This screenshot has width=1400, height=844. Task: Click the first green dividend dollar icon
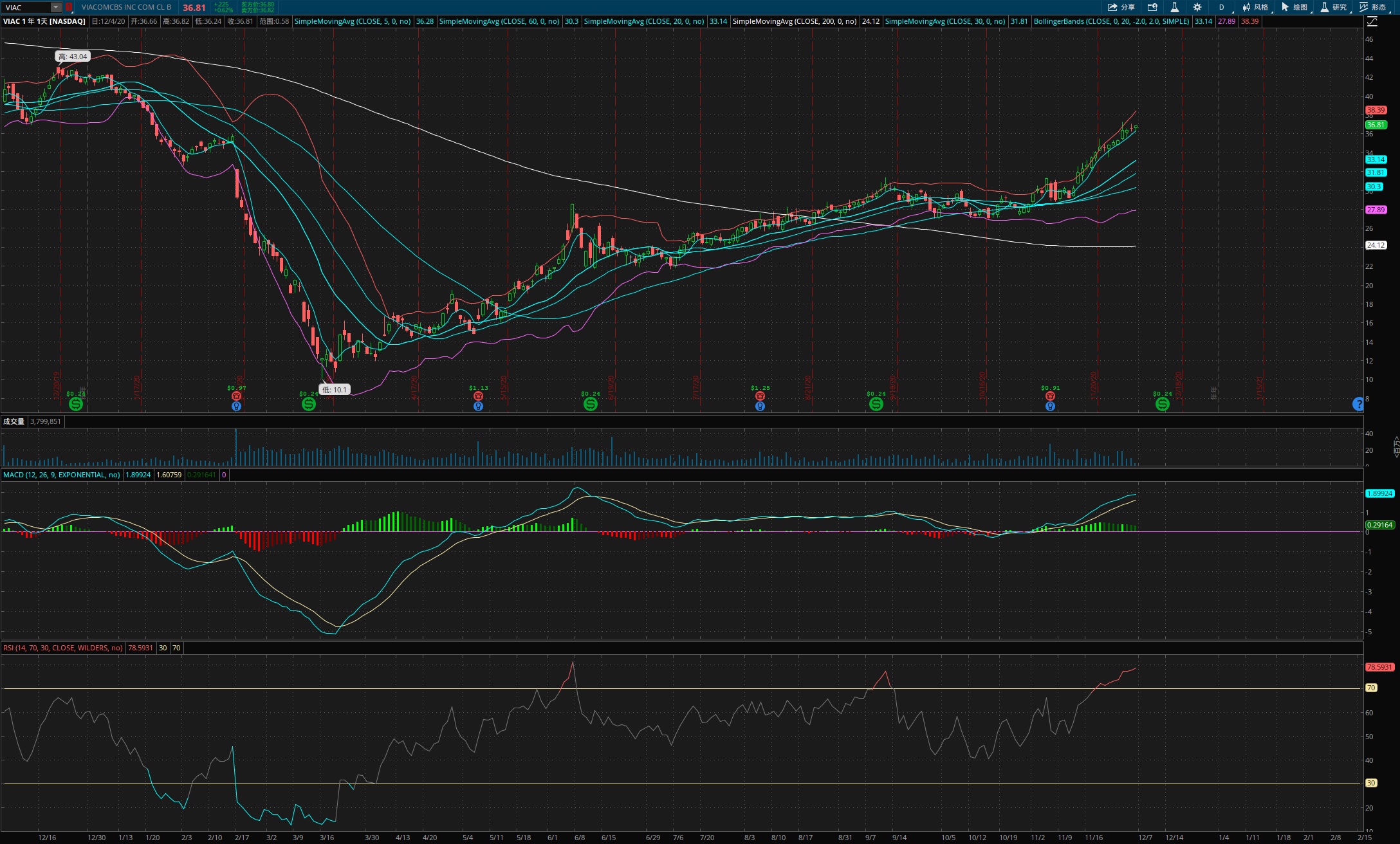[76, 404]
